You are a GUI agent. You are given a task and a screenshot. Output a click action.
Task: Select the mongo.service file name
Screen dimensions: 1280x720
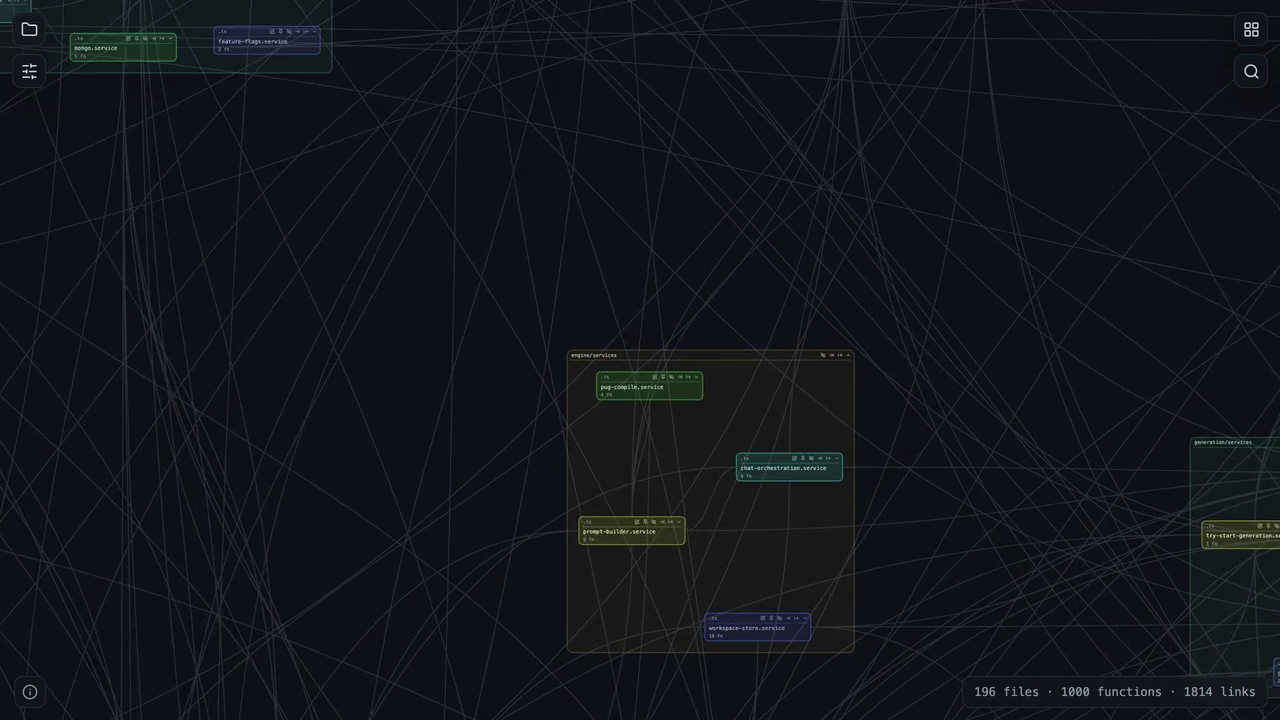pos(95,48)
